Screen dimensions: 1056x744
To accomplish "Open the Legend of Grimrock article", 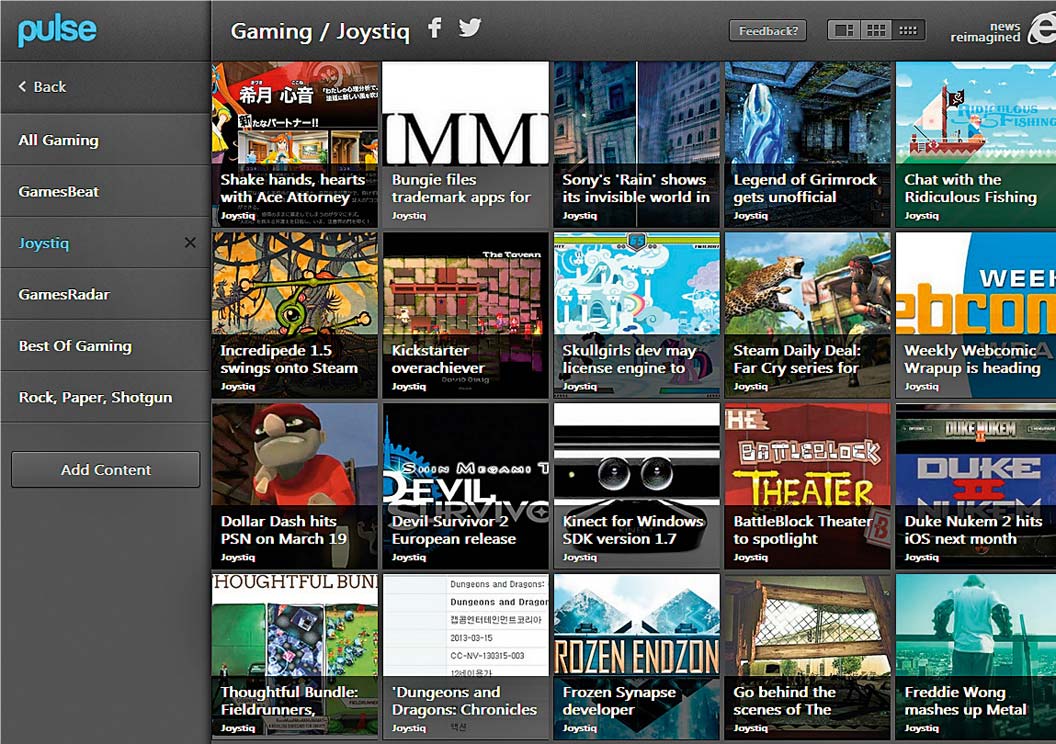I will click(807, 144).
